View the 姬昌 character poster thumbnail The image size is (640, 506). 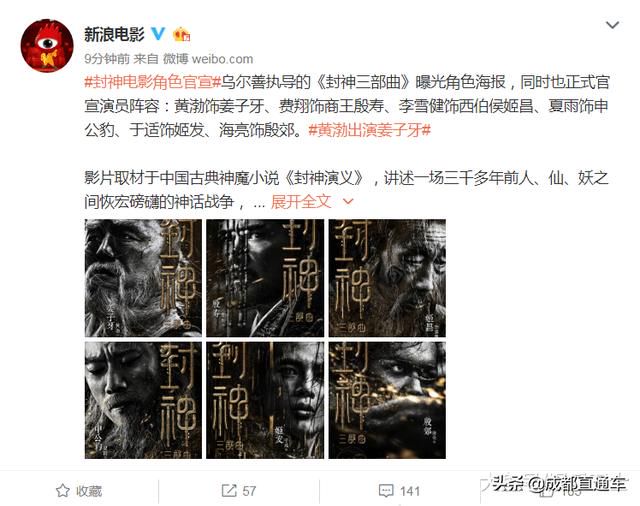[387, 278]
